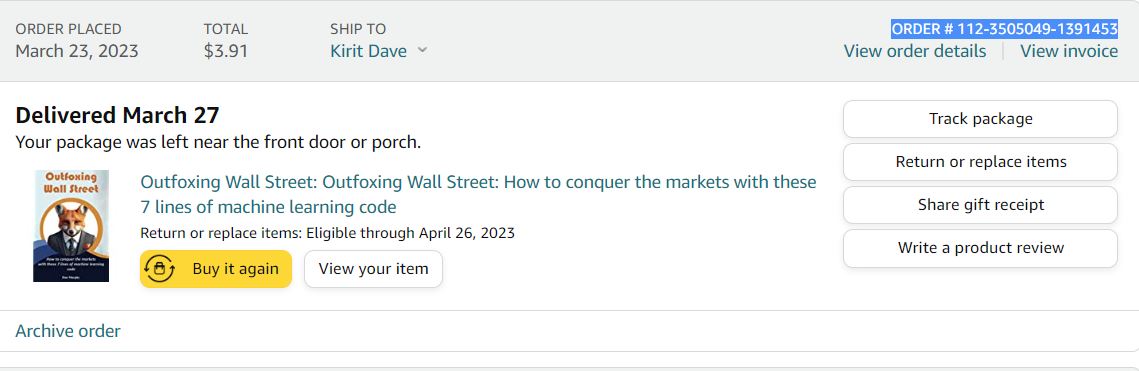Click the Buy it again cart icon

(160, 269)
